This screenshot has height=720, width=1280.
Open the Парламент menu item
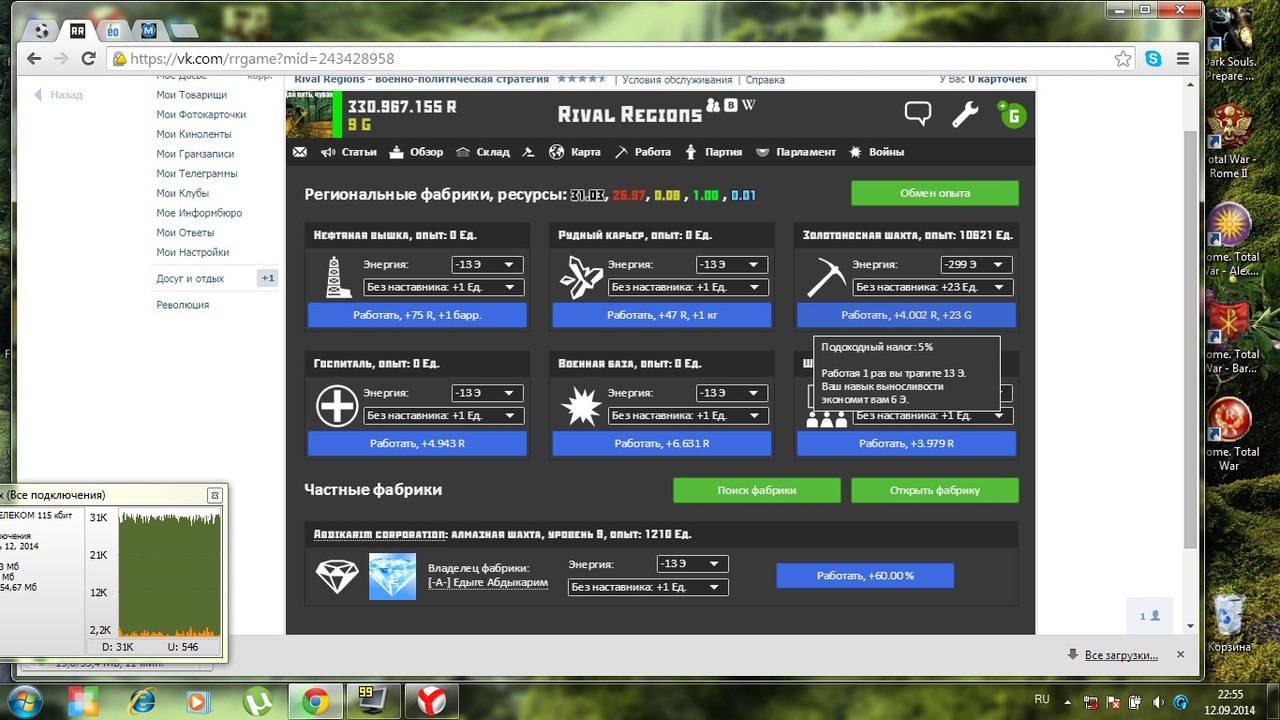795,152
